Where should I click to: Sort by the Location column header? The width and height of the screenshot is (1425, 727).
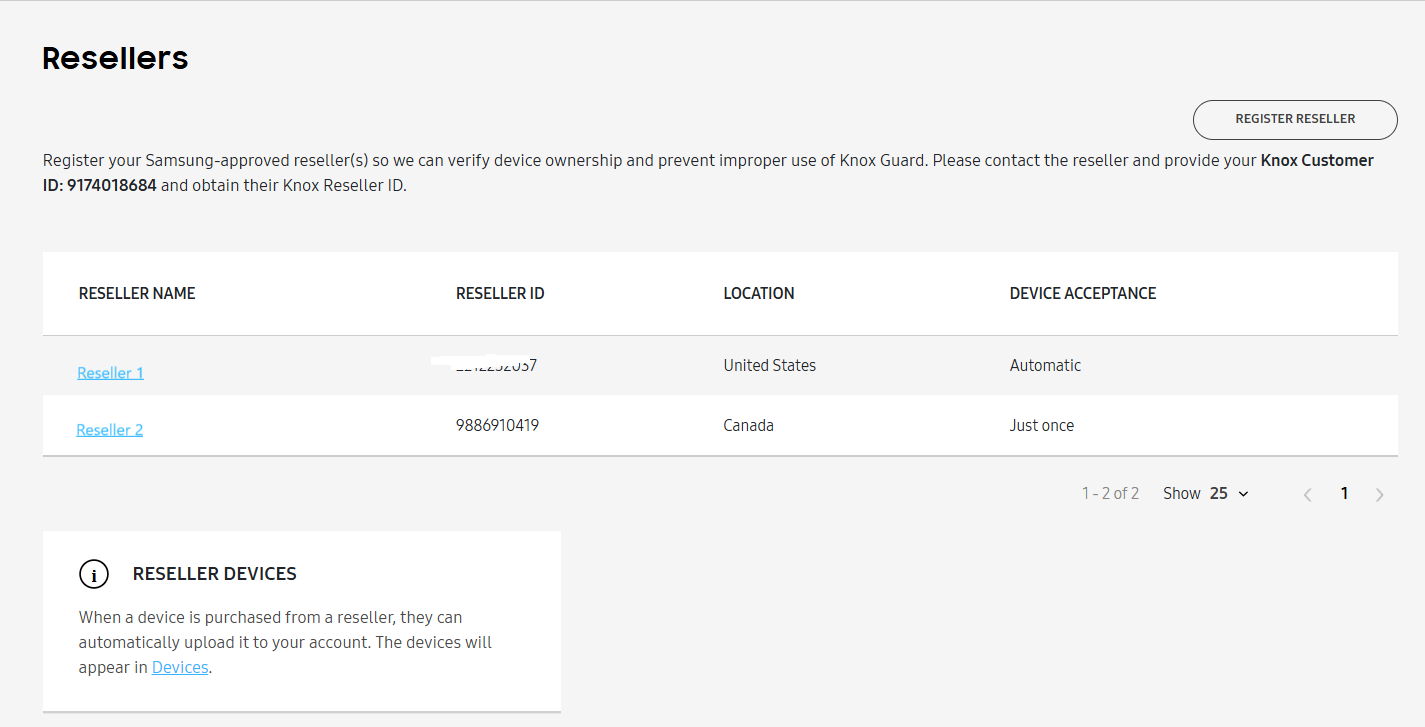759,293
